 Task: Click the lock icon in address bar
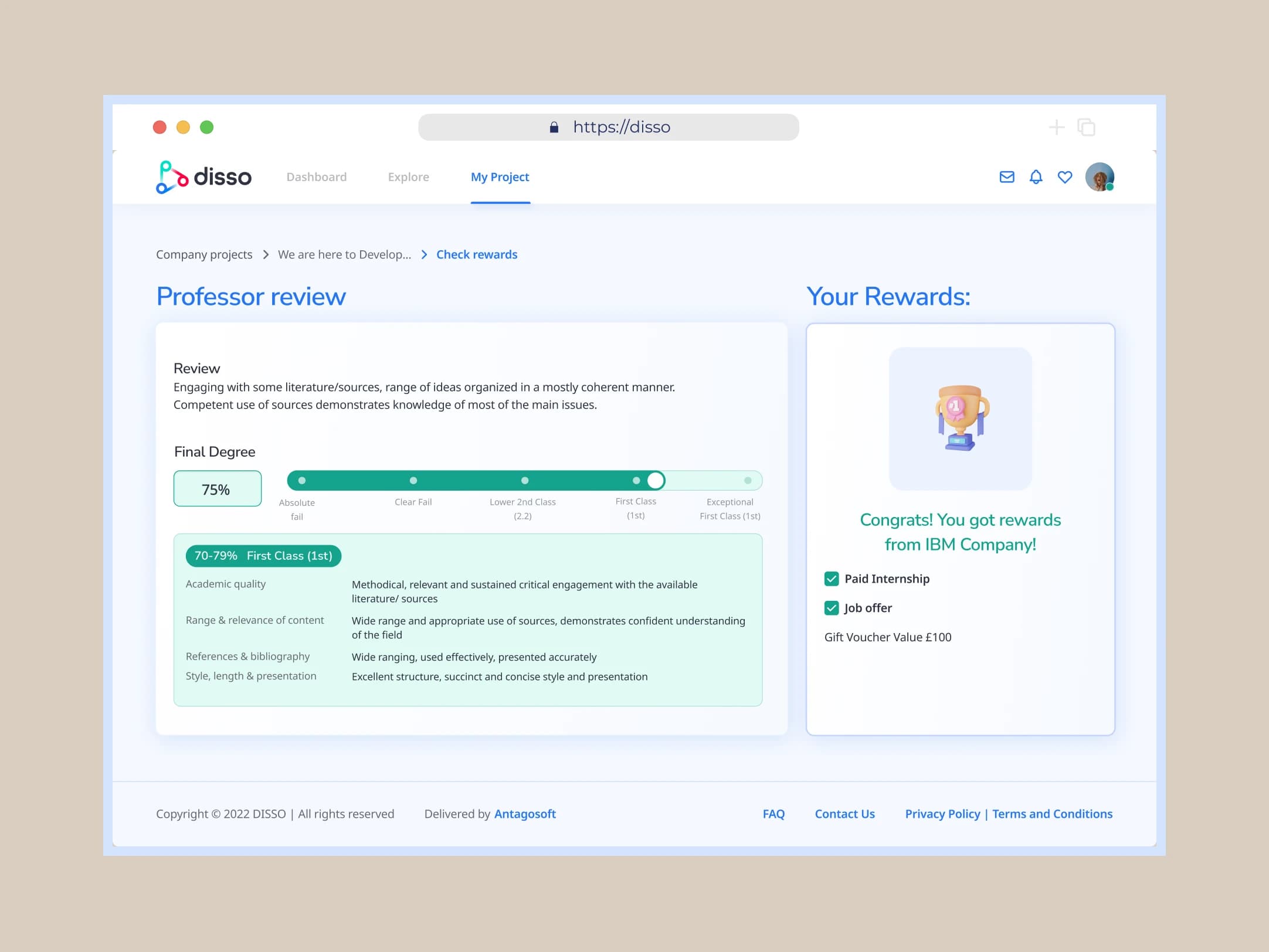point(554,127)
